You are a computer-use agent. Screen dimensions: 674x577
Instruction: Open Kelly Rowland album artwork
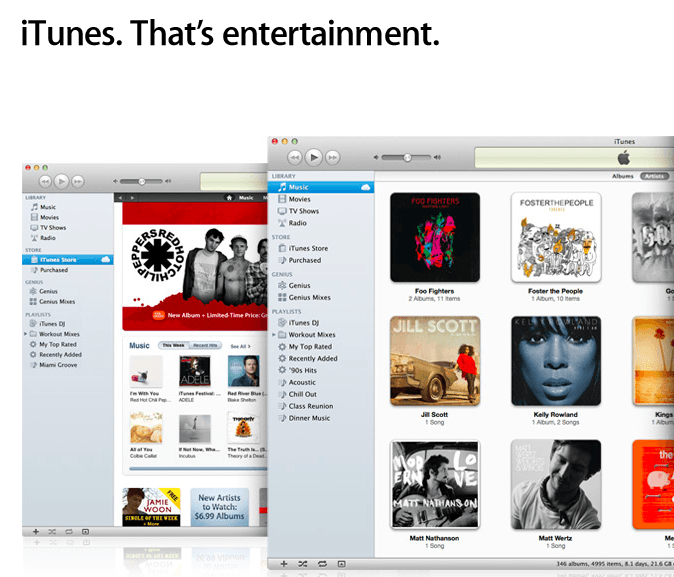pos(556,361)
